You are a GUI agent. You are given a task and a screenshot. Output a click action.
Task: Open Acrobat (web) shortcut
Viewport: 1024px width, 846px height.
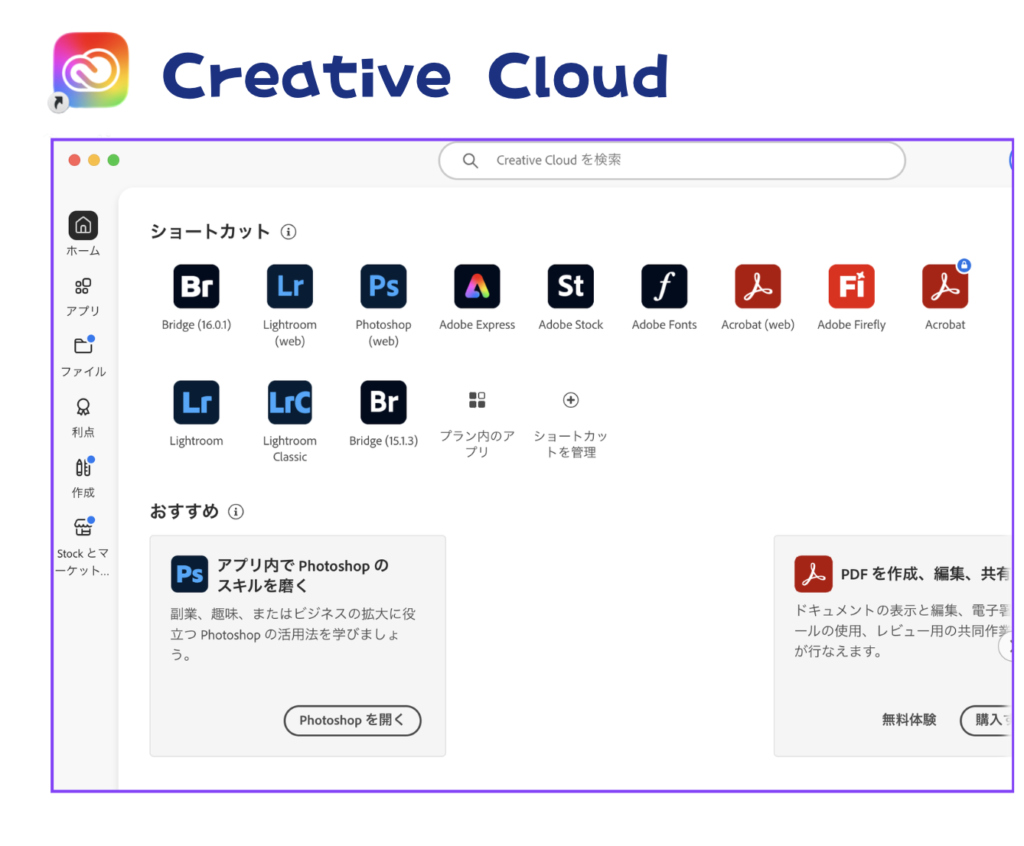[758, 287]
